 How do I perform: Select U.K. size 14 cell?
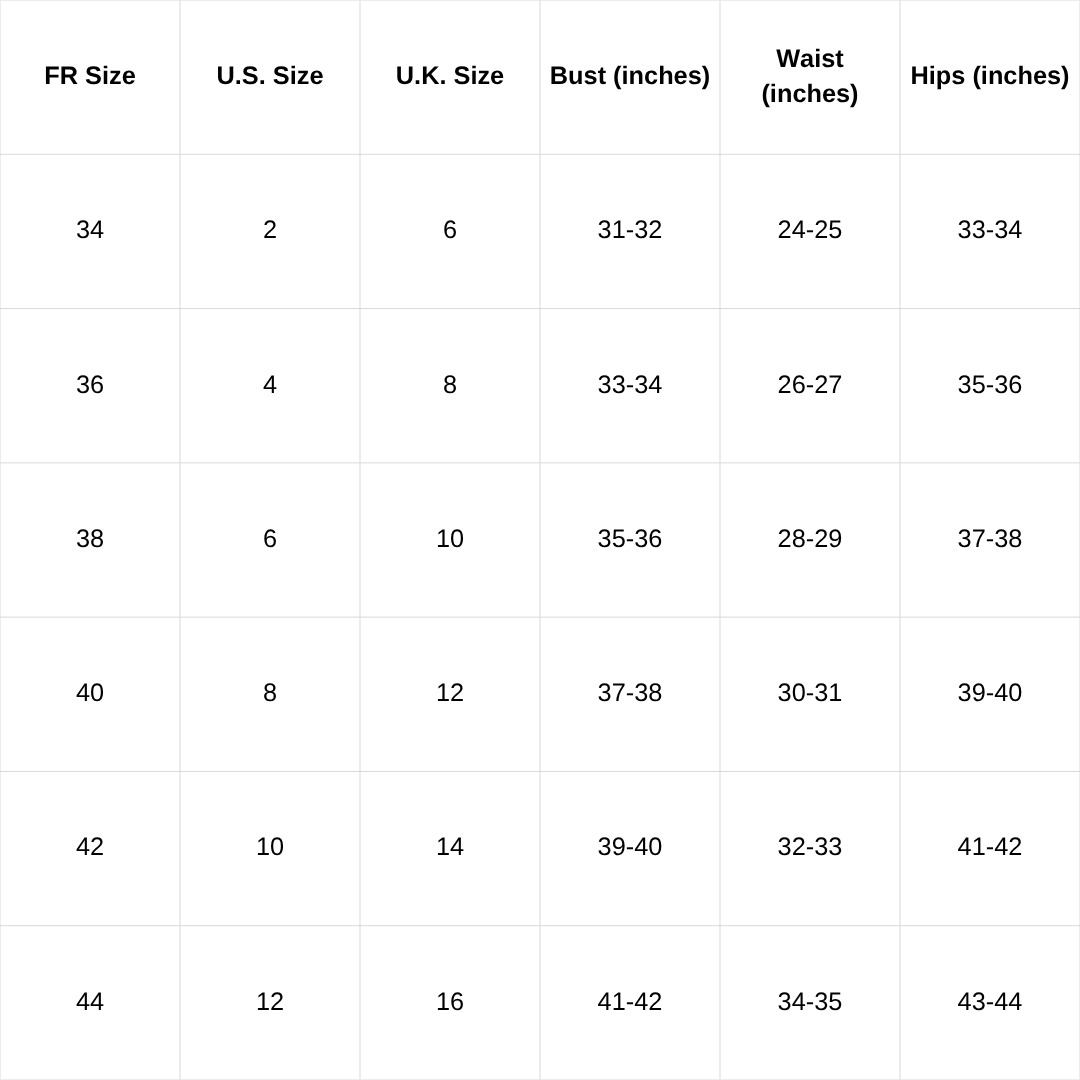point(450,847)
